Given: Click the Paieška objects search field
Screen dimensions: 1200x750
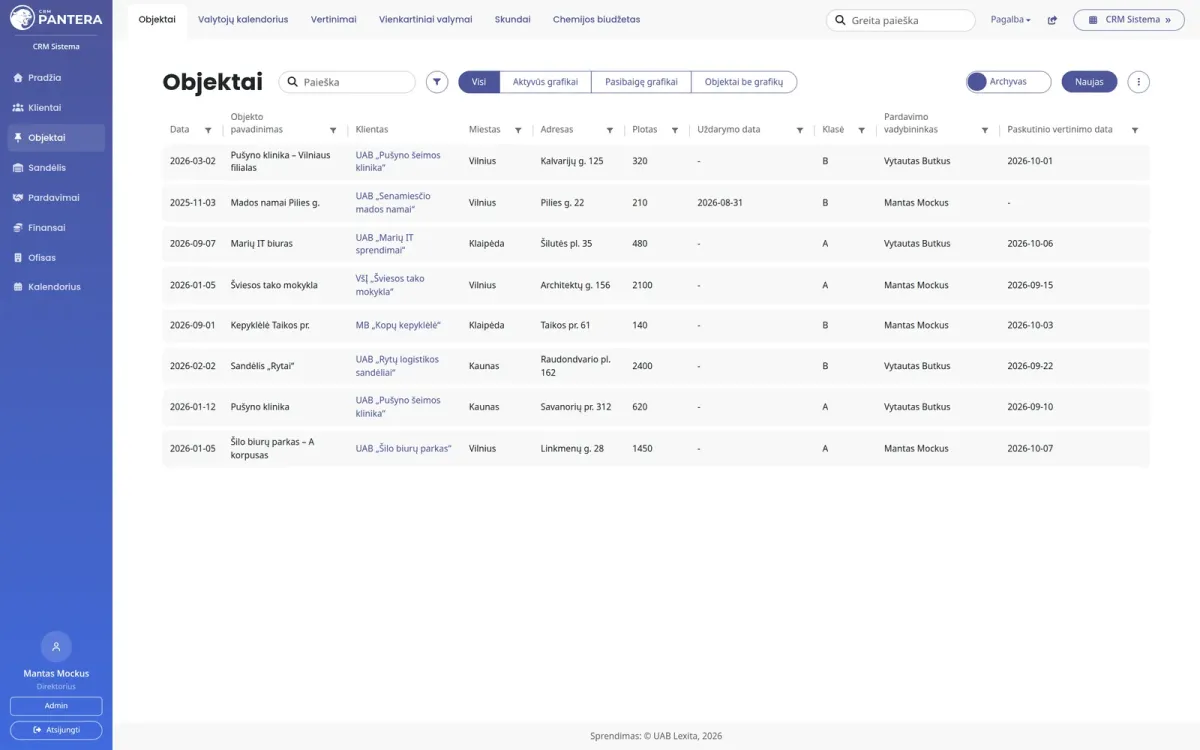Looking at the screenshot, I should (347, 82).
